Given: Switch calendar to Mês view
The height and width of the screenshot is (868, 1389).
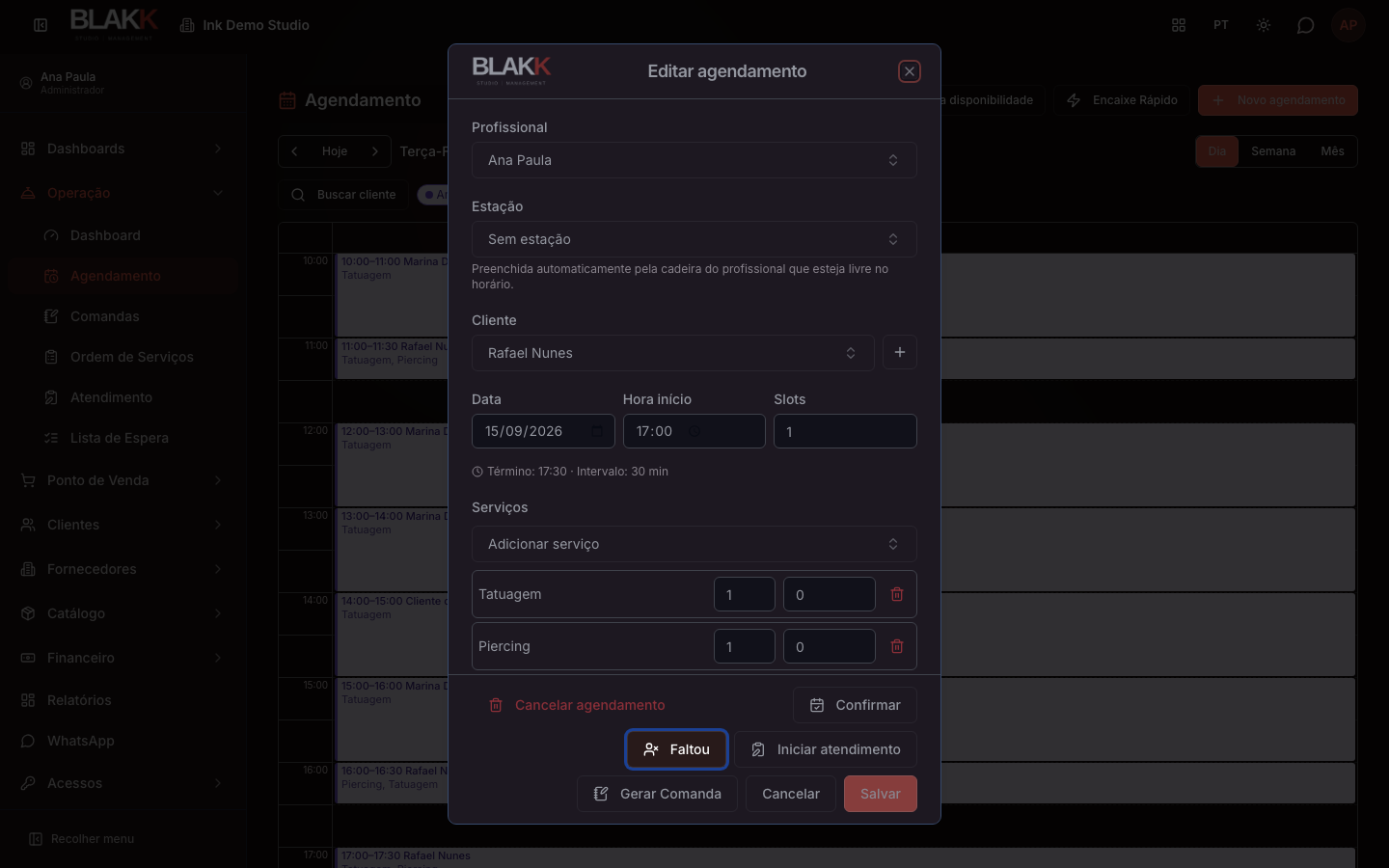Looking at the screenshot, I should click(1332, 151).
